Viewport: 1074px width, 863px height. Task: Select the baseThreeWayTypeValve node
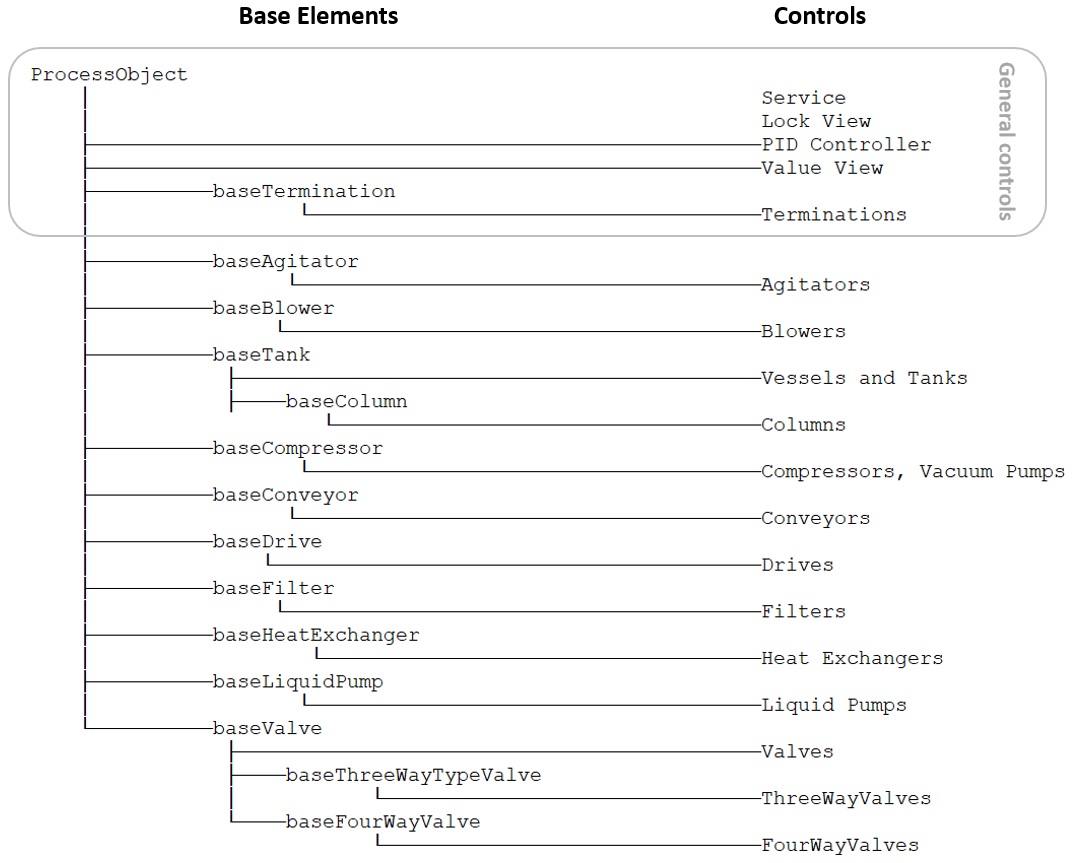click(x=413, y=775)
